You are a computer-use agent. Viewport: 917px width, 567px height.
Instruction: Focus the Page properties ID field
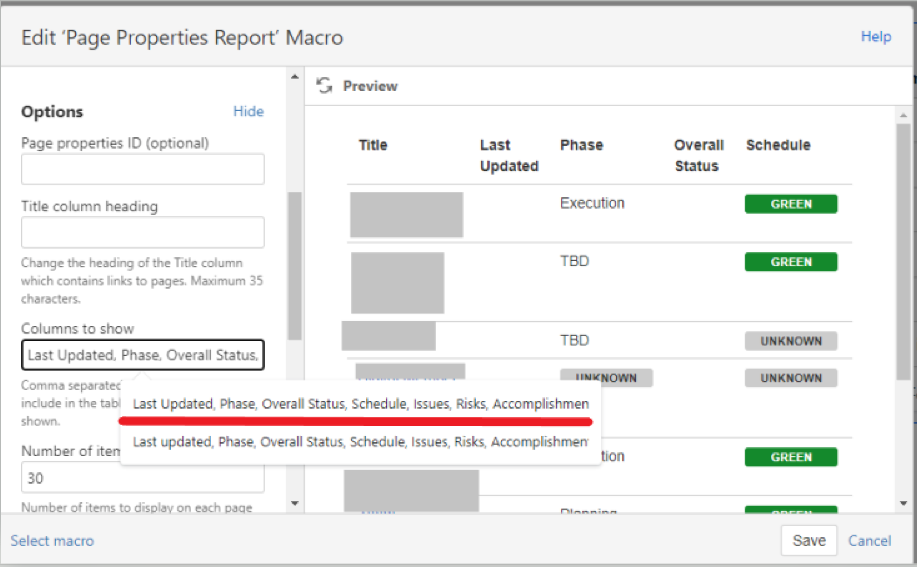click(x=143, y=169)
